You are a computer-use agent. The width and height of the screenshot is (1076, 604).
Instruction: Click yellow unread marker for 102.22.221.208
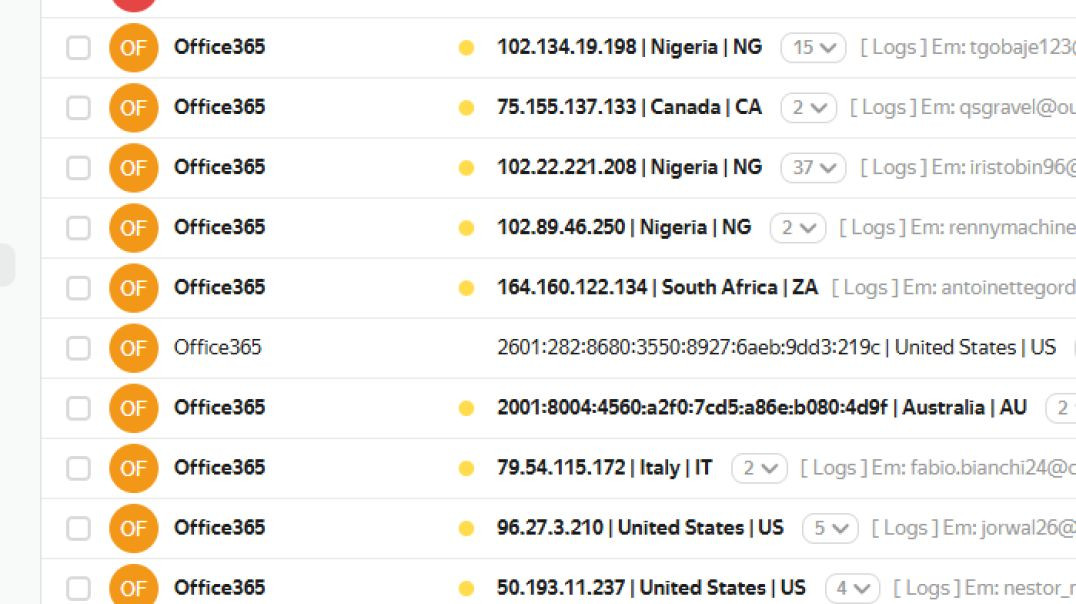click(x=466, y=167)
